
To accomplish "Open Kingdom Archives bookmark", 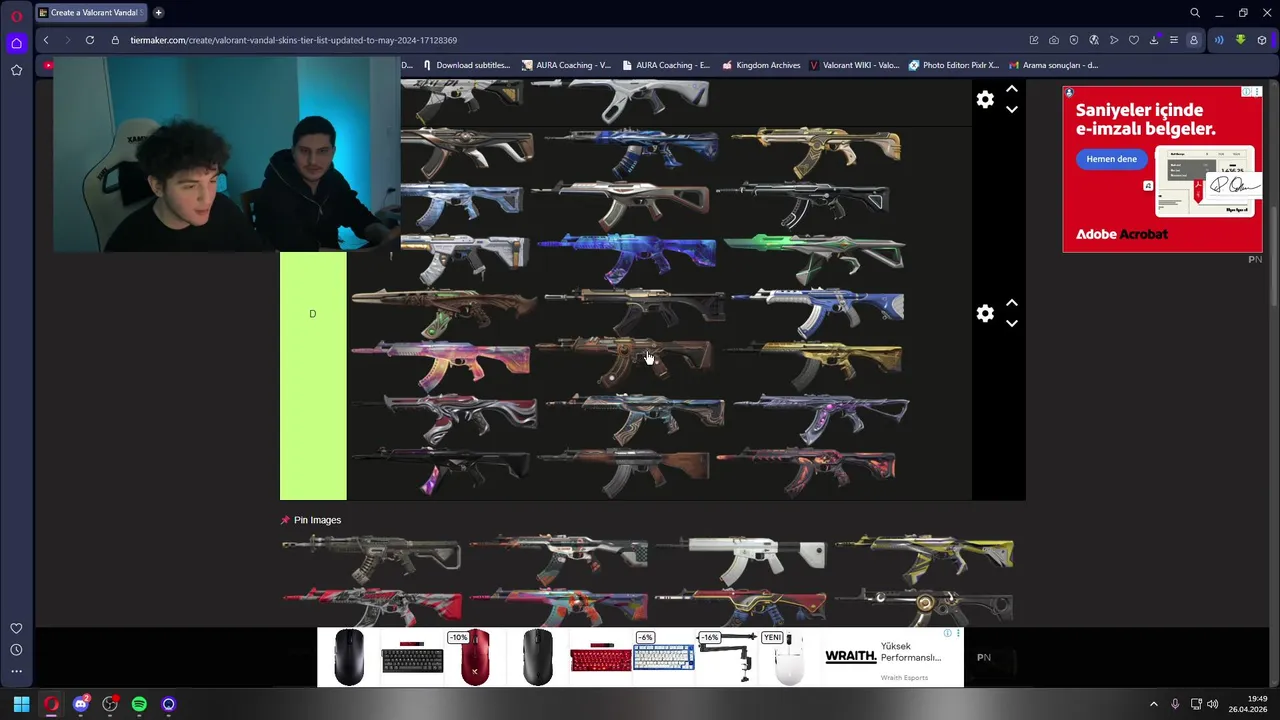I will pos(761,65).
